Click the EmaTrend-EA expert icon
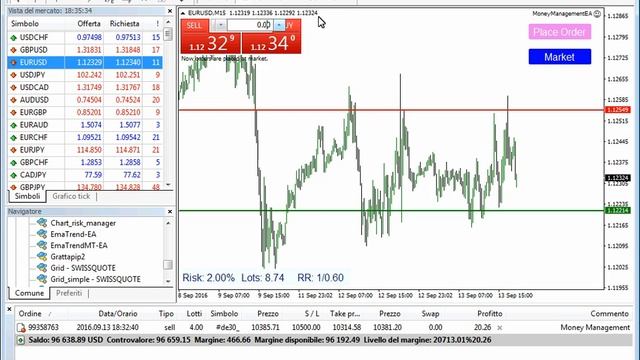 [x=42, y=234]
